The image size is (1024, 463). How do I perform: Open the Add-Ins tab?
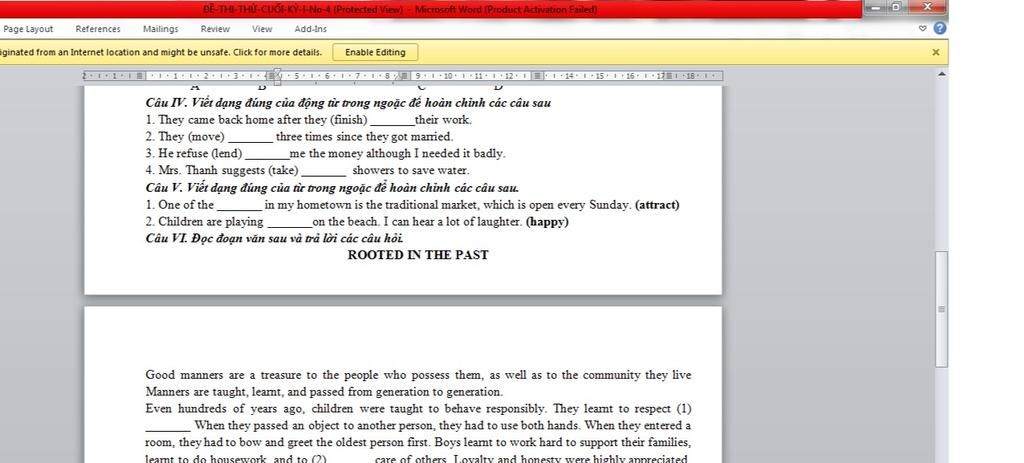pyautogui.click(x=310, y=29)
